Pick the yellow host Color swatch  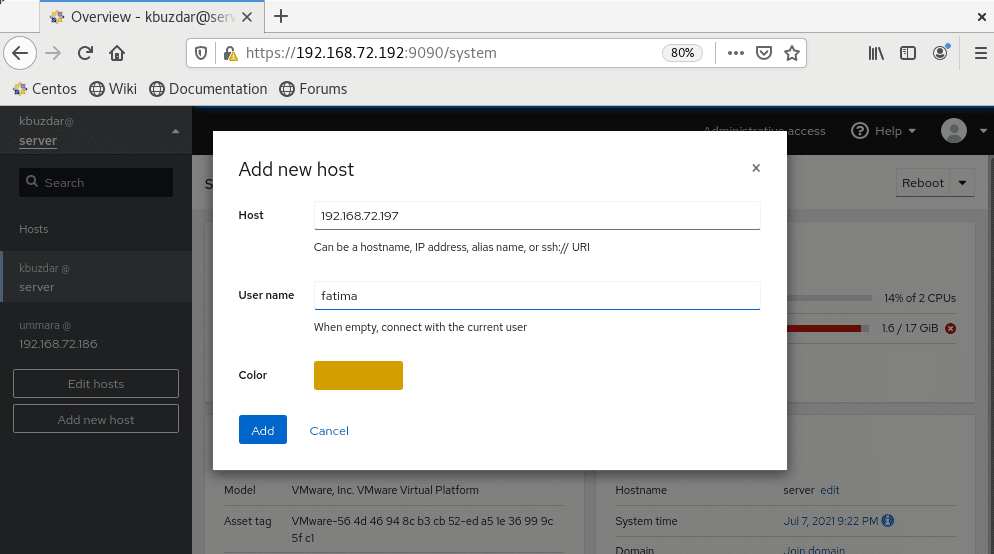[358, 375]
